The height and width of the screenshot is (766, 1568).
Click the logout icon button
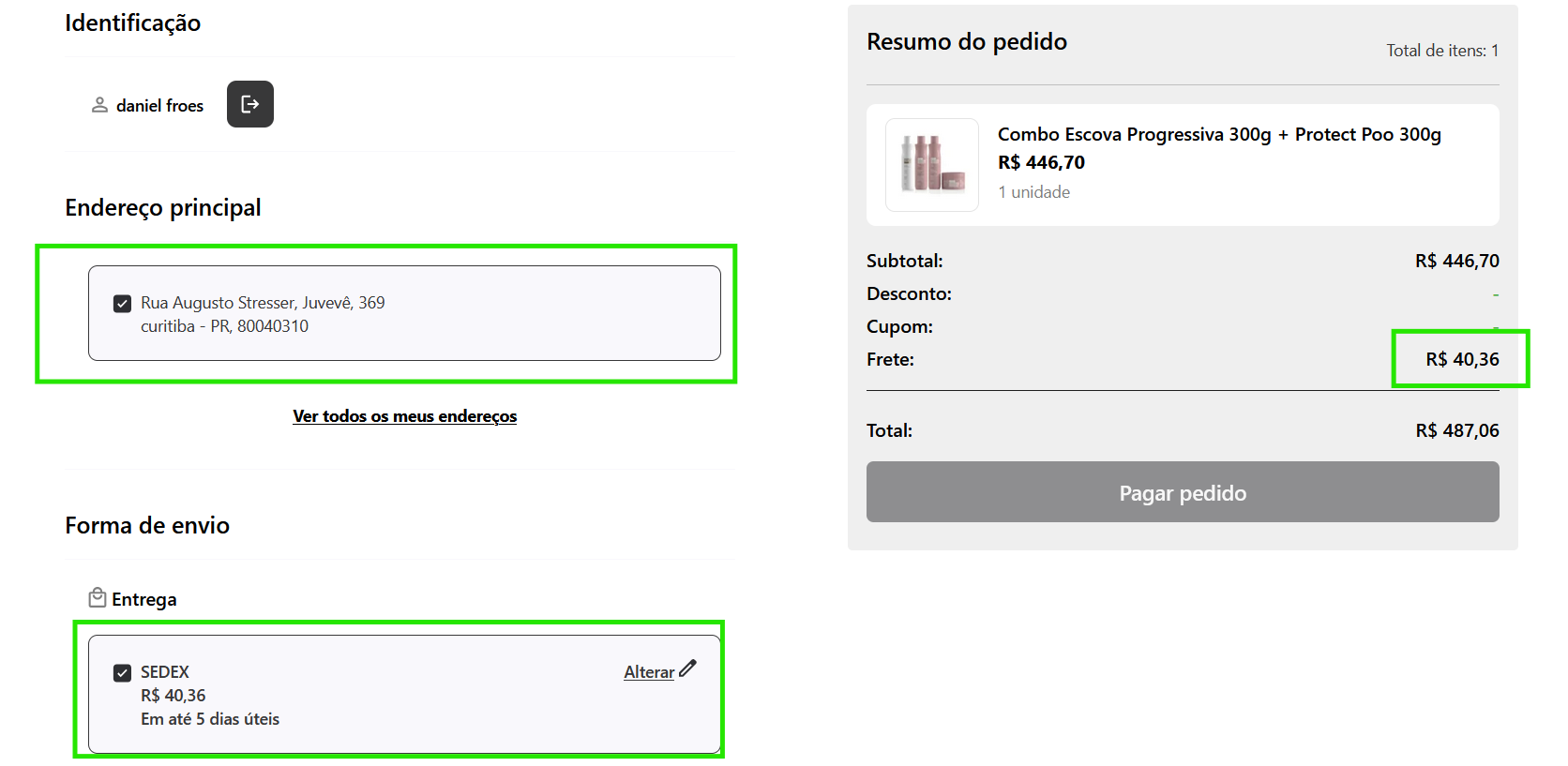coord(249,104)
